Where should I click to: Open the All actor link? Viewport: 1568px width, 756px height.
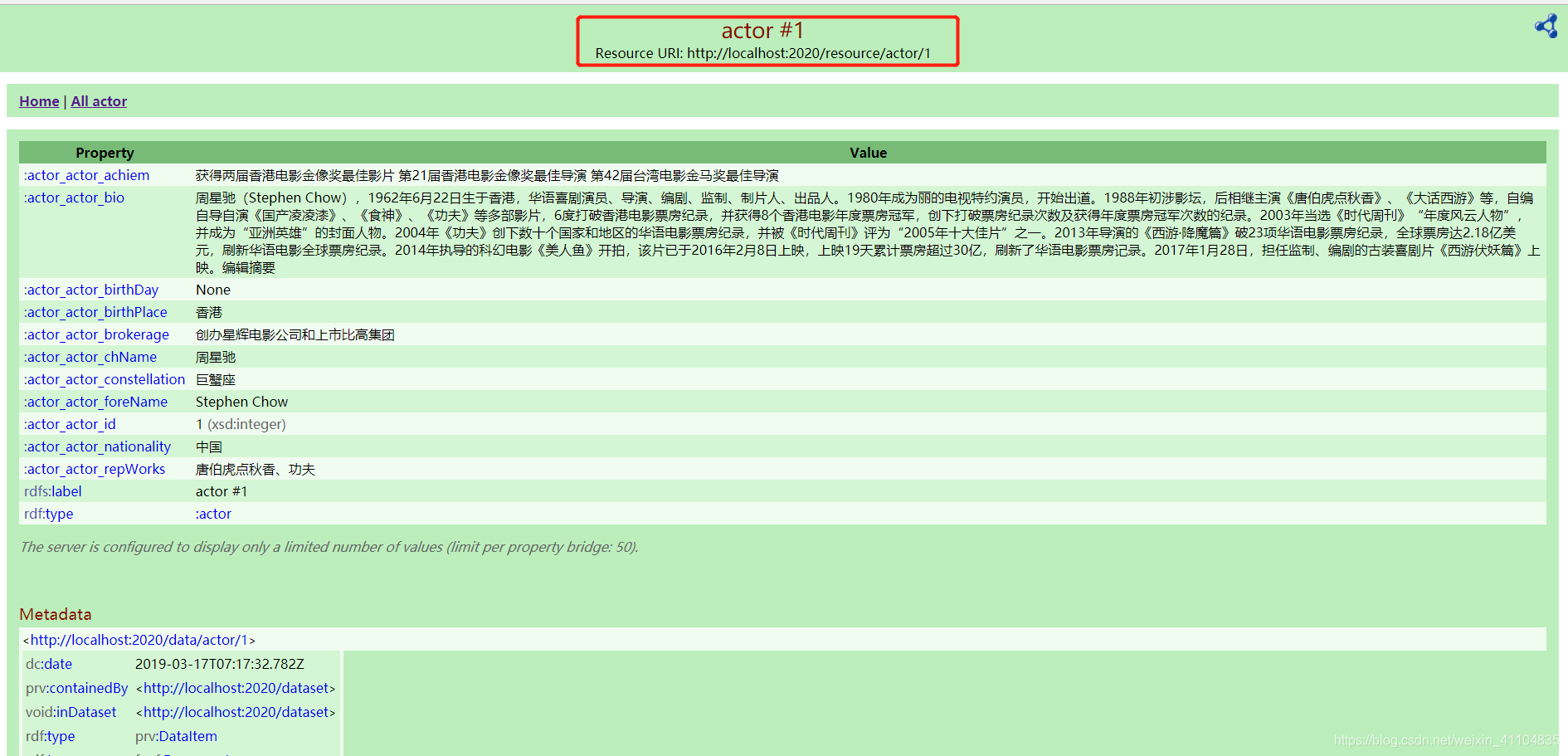99,101
